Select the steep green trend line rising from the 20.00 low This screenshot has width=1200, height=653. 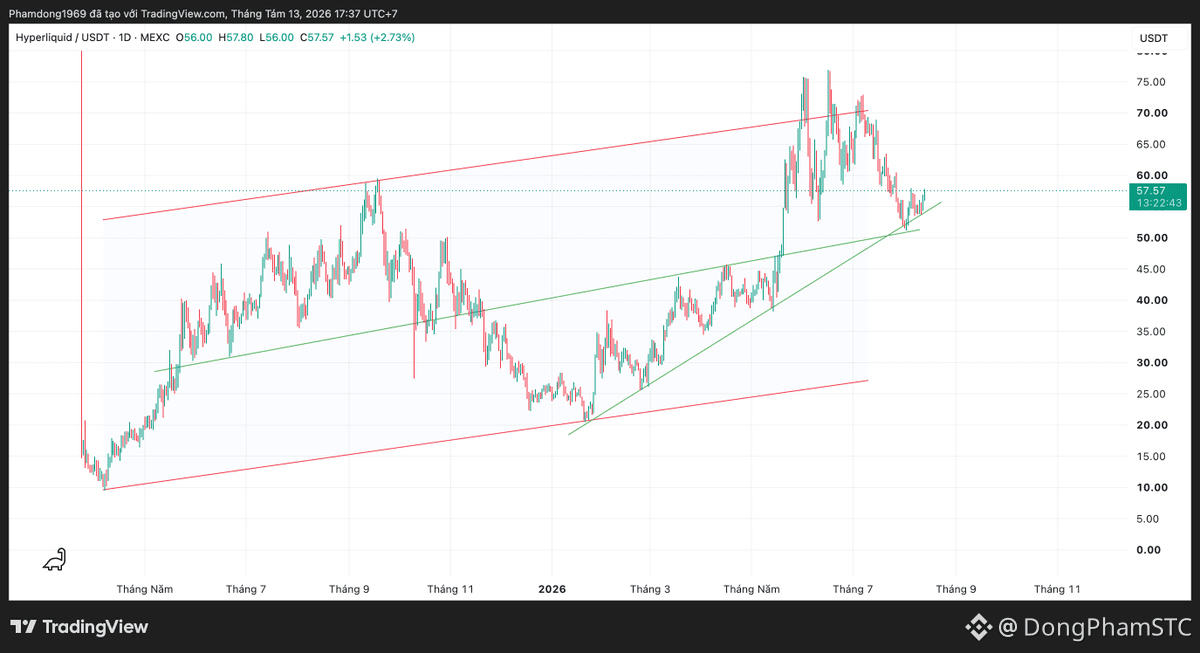(x=755, y=318)
